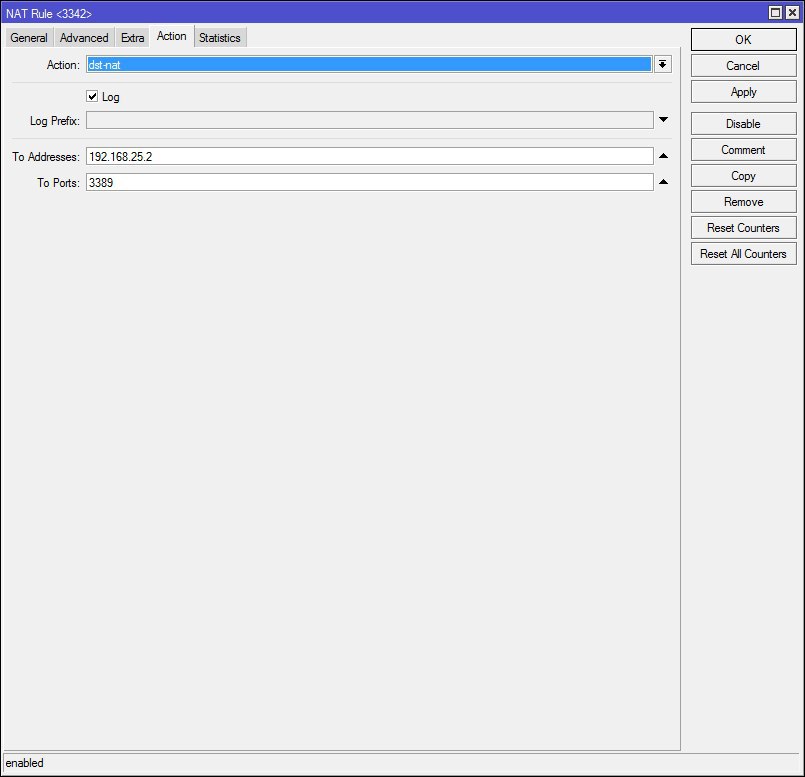Screen dimensions: 805x777
Task: Click the To Ports field 3389
Action: (370, 182)
